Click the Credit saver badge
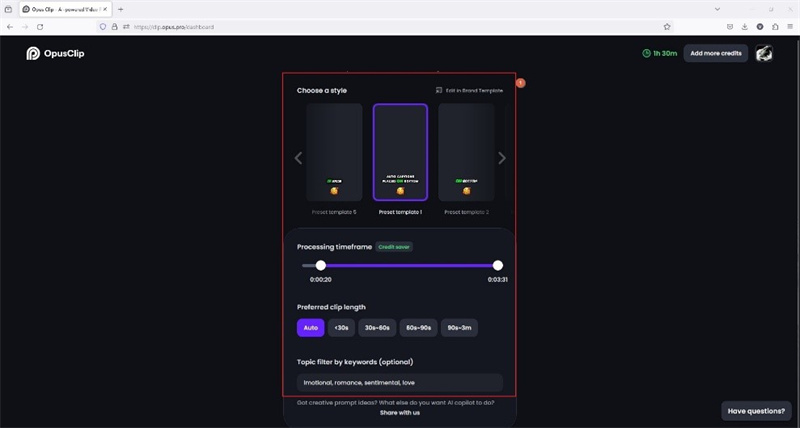The width and height of the screenshot is (800, 428). [394, 247]
